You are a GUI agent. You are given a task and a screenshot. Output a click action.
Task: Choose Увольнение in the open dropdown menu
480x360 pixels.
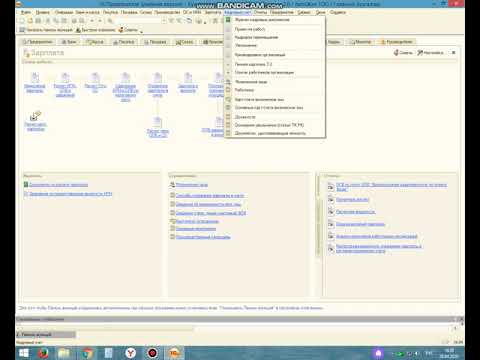point(246,45)
